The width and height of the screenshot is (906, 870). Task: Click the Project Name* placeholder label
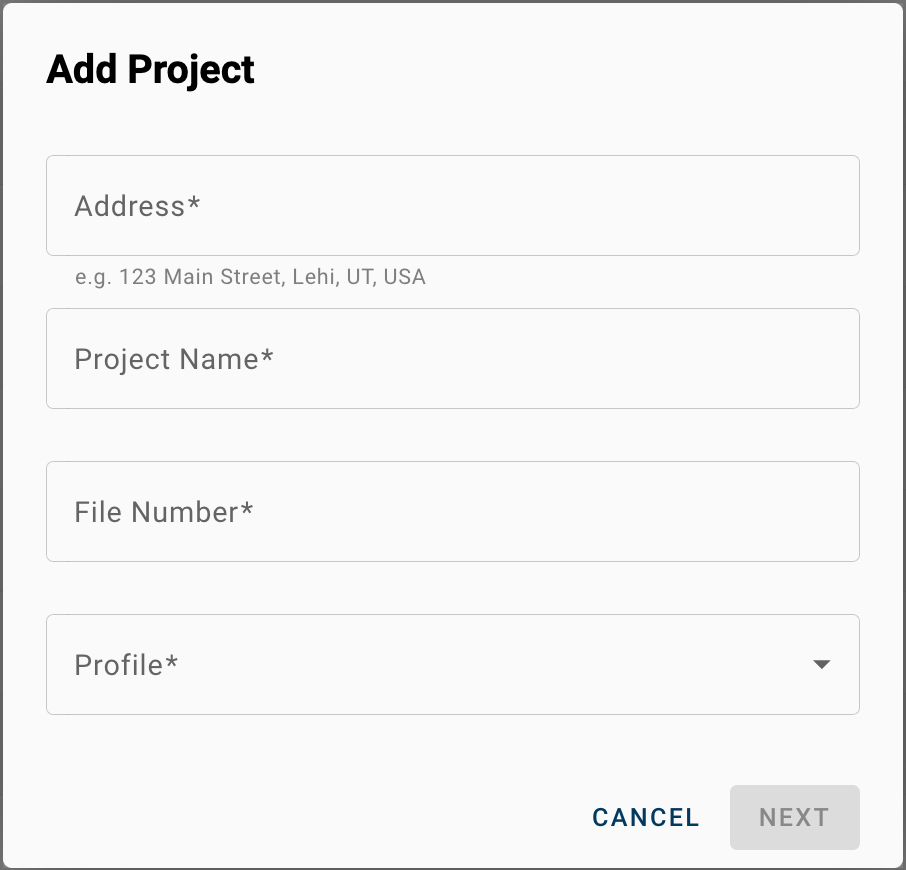(174, 359)
